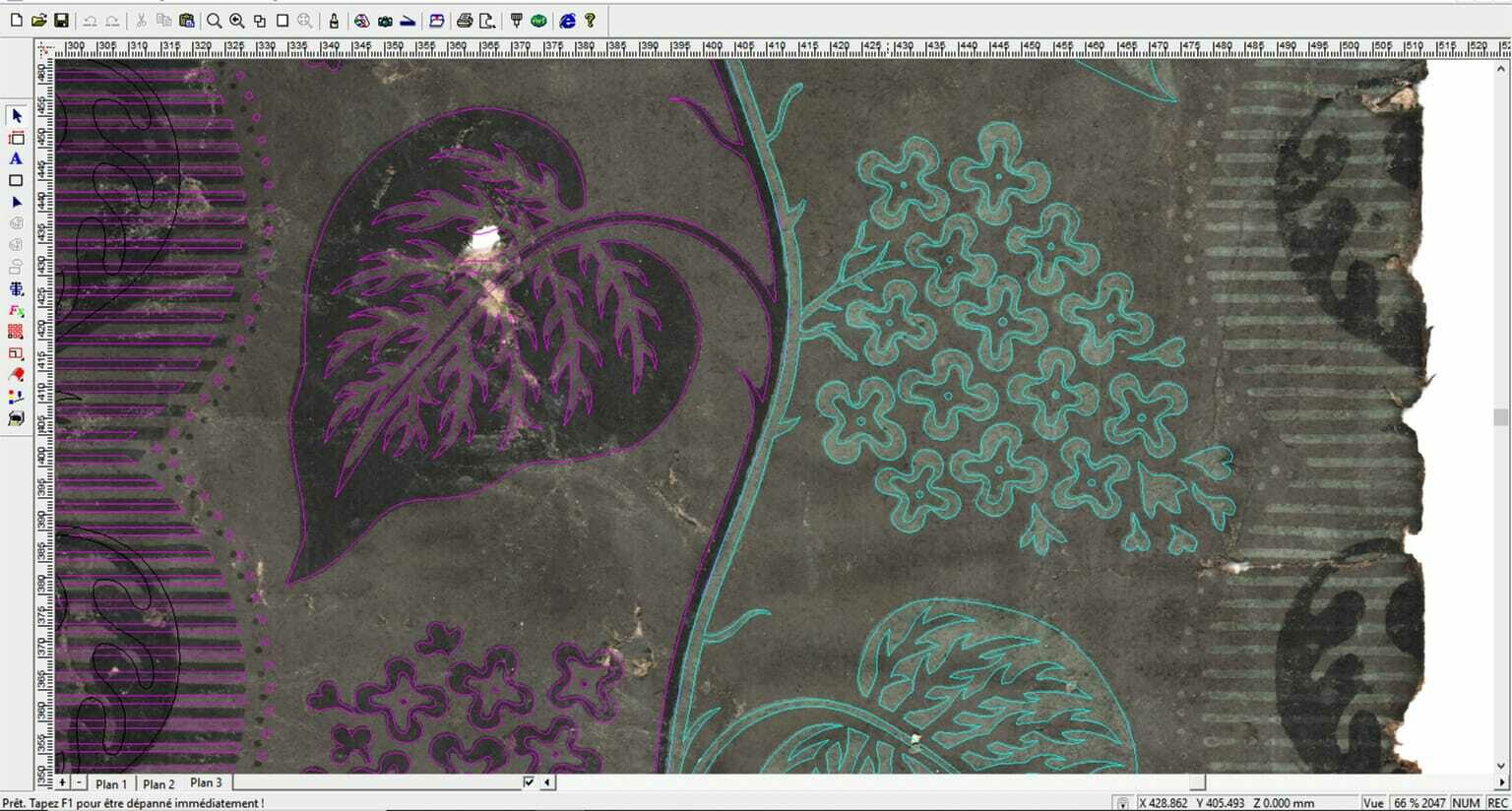Click the green oval icon in toolbar
The height and width of the screenshot is (811, 1512).
[x=538, y=21]
